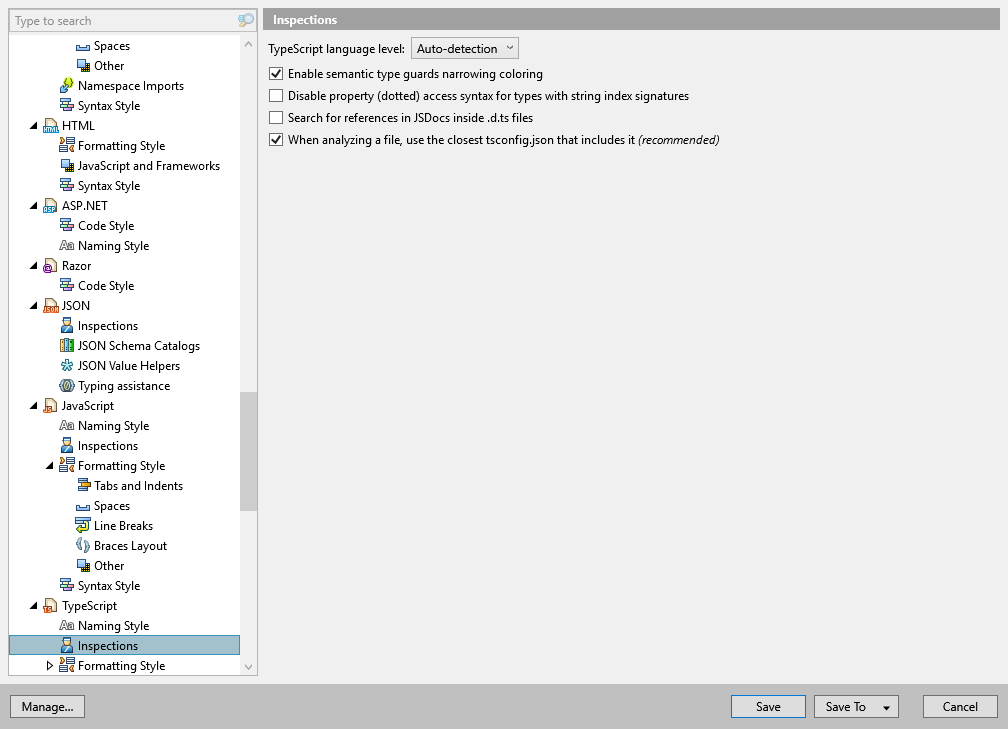This screenshot has height=729, width=1008.
Task: Collapse the HTML tree node
Action: 34,125
